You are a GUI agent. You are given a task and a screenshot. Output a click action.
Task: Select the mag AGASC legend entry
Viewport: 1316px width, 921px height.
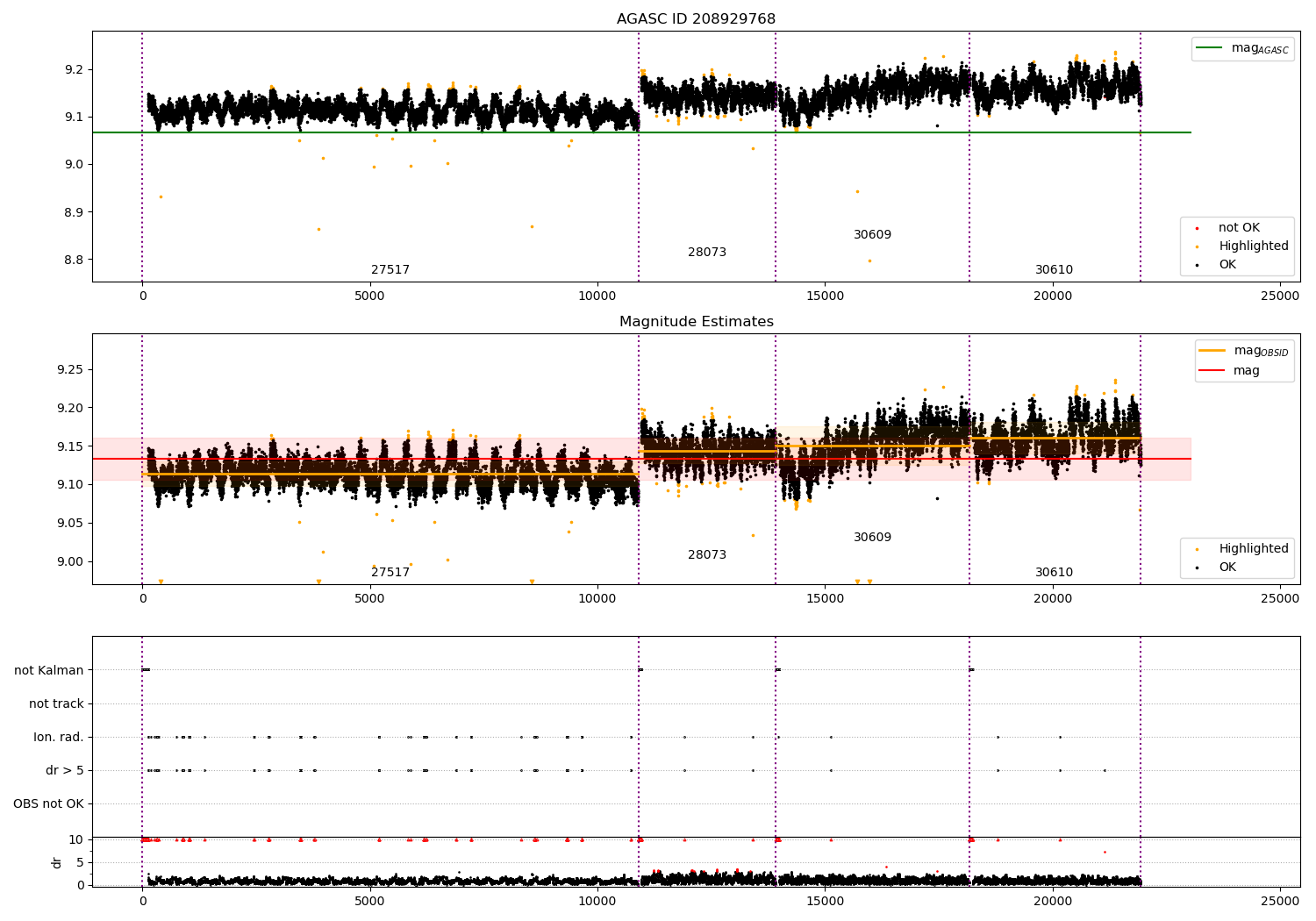pos(1244,48)
